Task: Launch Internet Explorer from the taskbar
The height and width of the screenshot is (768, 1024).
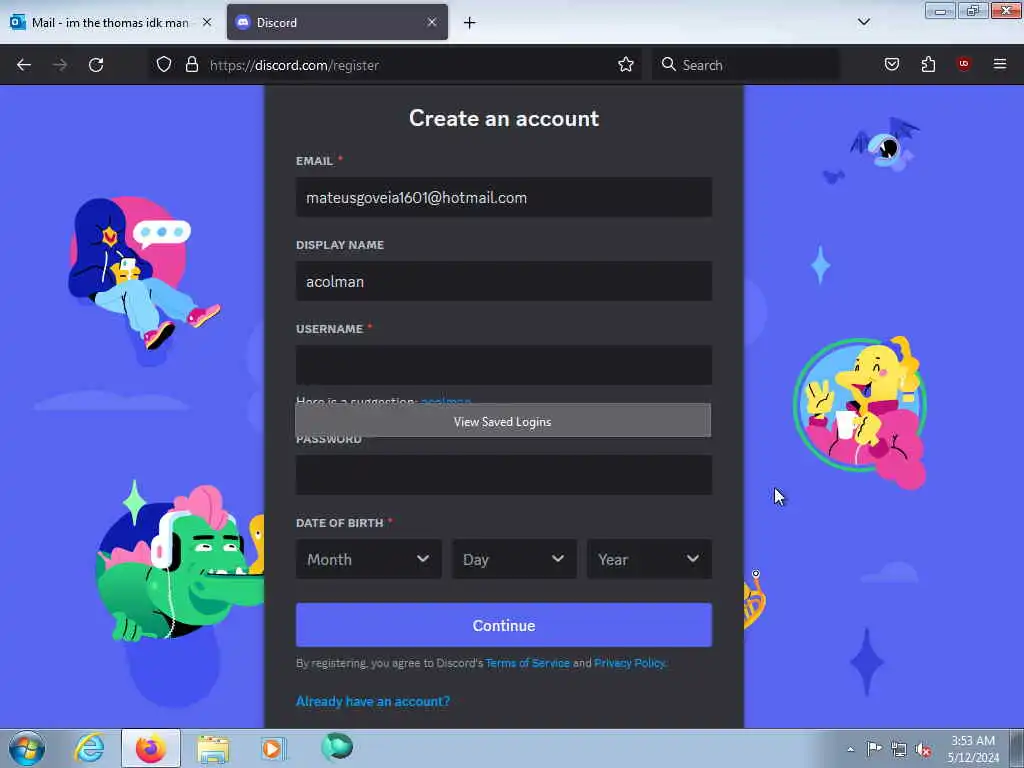Action: tap(89, 748)
